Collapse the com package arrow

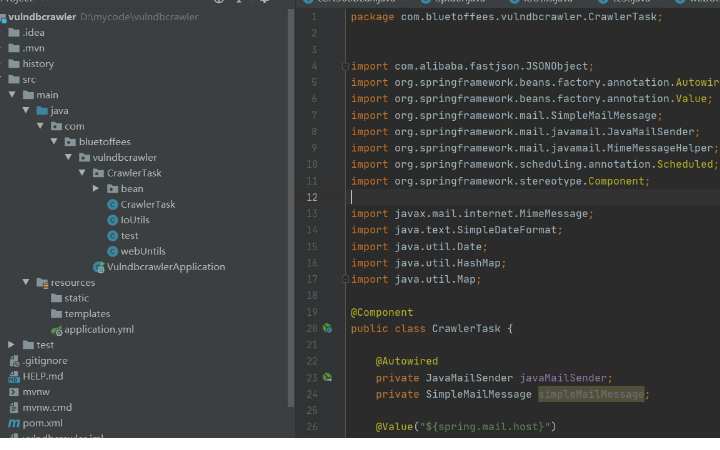click(40, 126)
